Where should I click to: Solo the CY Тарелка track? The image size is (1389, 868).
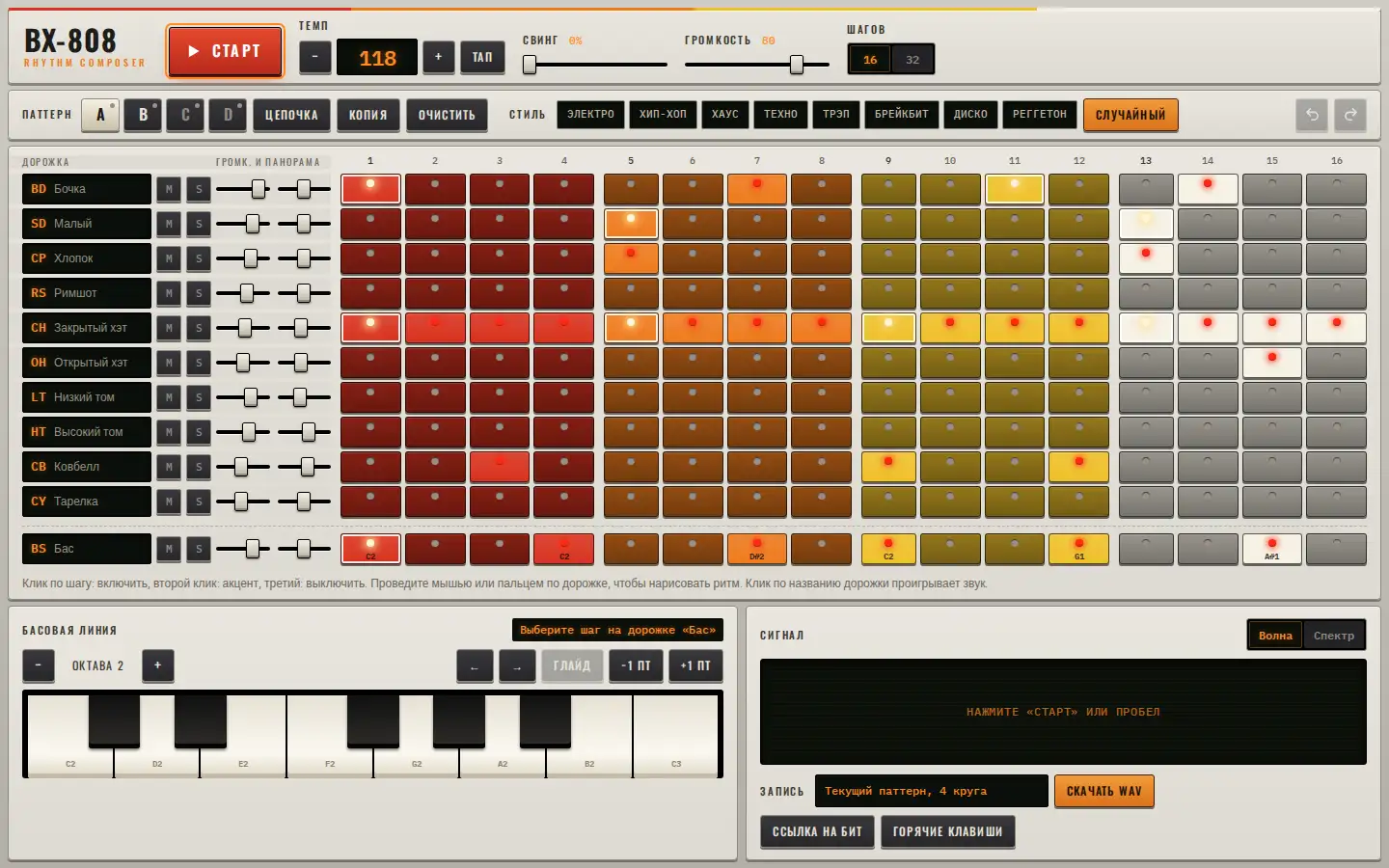pyautogui.click(x=199, y=502)
